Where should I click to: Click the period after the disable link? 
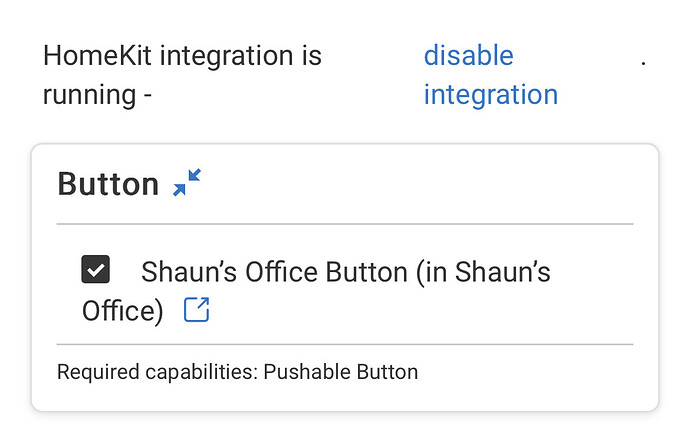point(643,63)
